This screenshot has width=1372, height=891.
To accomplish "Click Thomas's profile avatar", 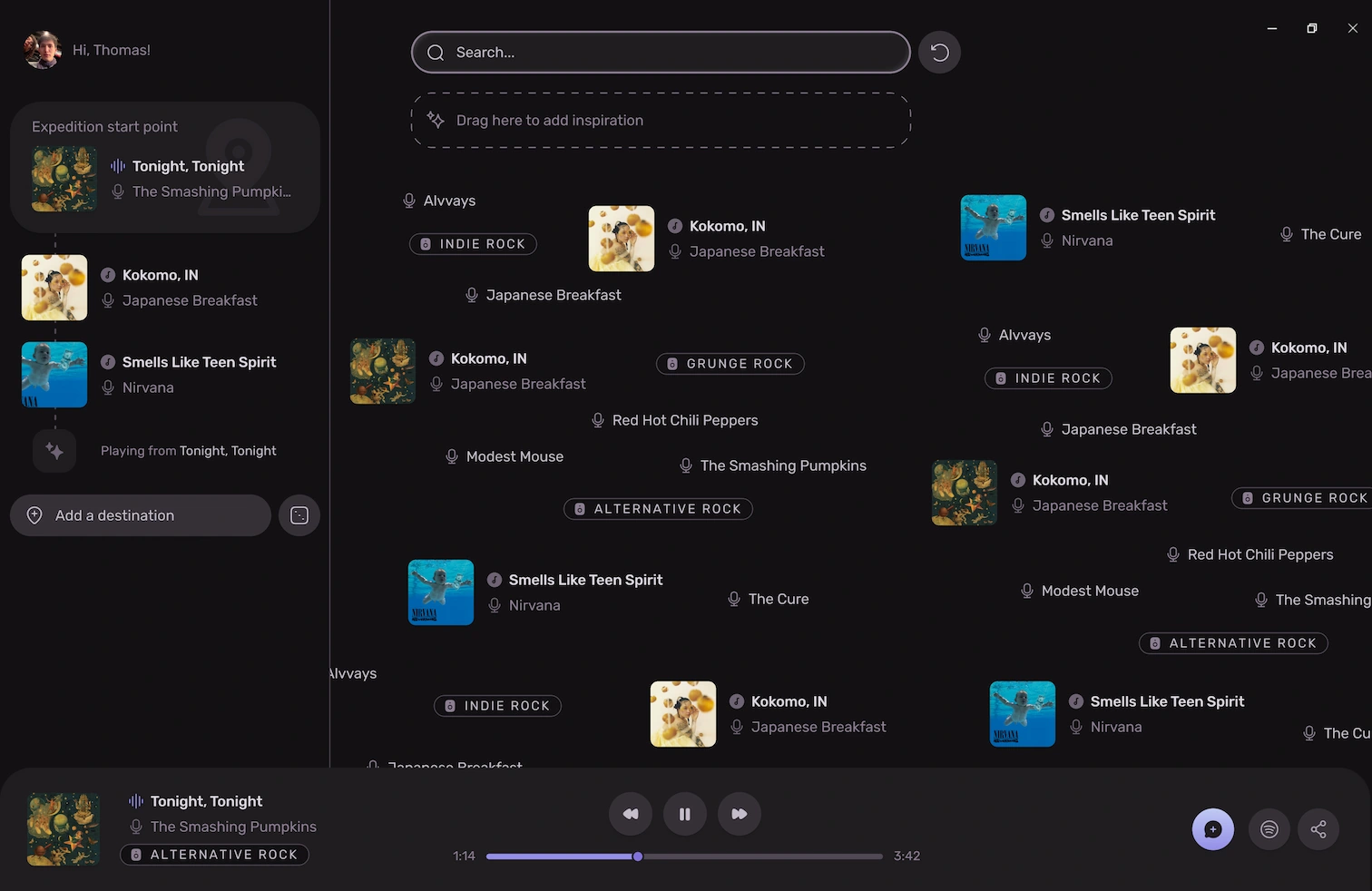I will (42, 50).
